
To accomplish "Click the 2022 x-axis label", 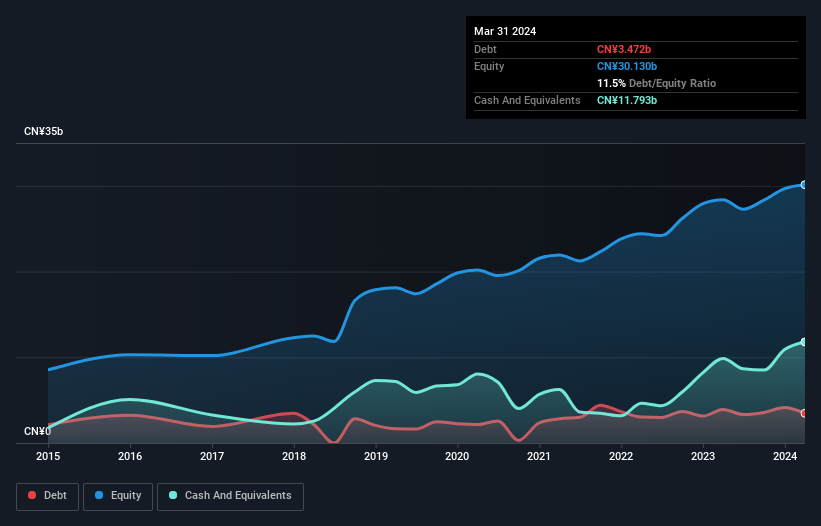I will tap(621, 456).
